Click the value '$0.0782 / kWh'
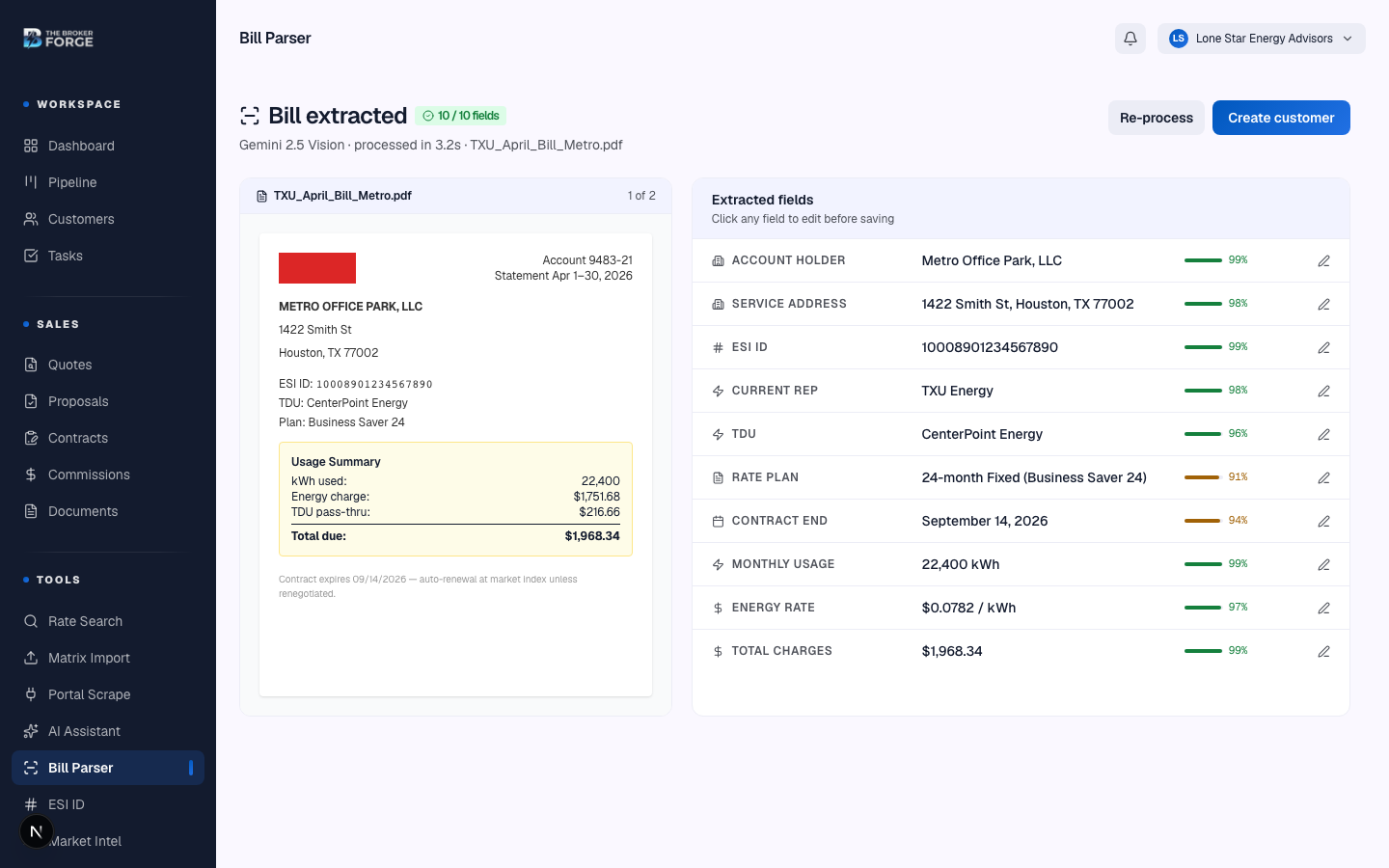This screenshot has width=1389, height=868. click(x=968, y=608)
